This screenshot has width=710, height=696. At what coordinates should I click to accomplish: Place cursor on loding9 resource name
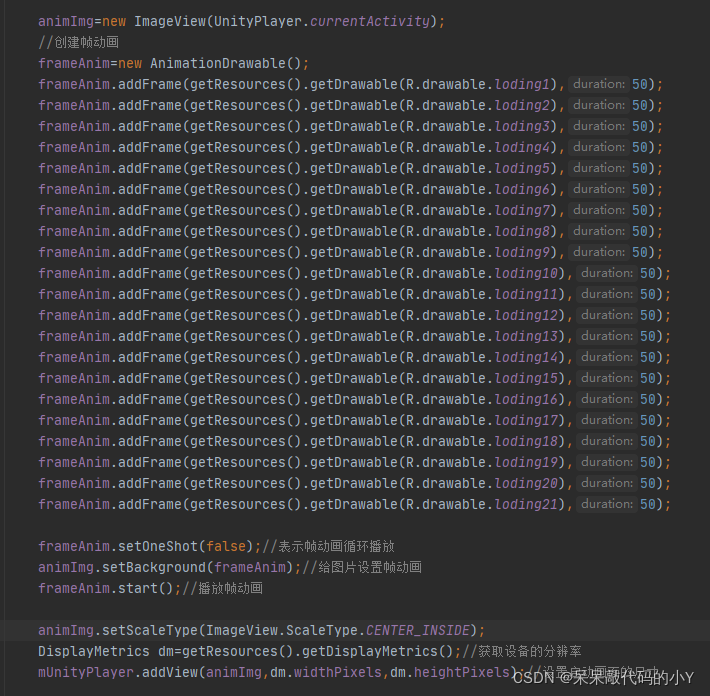522,252
